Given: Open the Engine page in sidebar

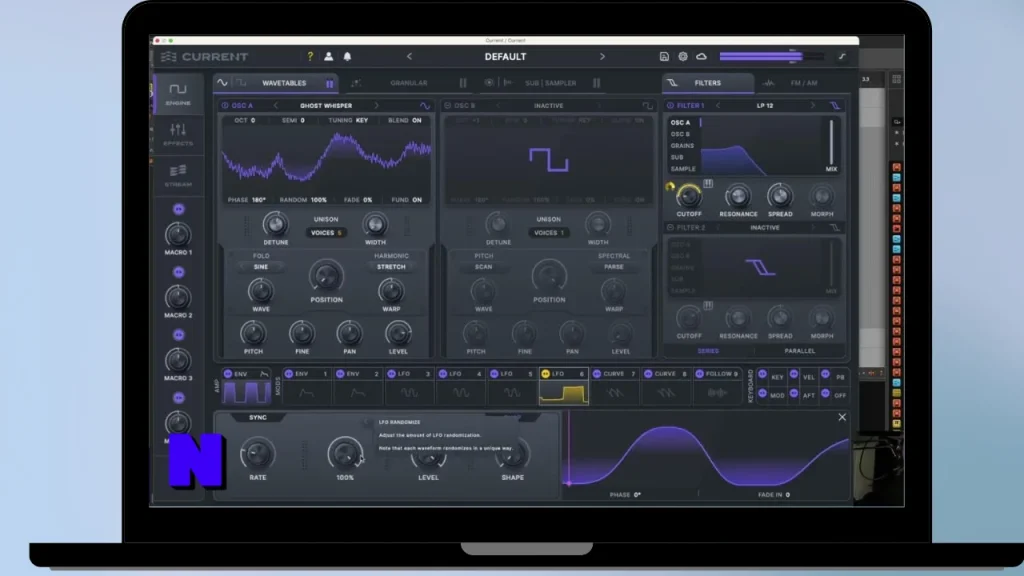Looking at the screenshot, I should coord(178,93).
